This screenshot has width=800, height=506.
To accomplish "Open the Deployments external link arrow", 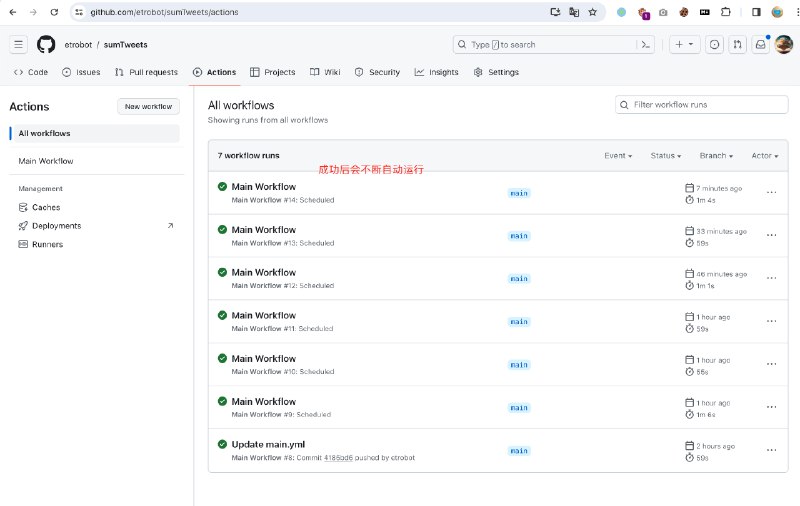I will click(170, 225).
